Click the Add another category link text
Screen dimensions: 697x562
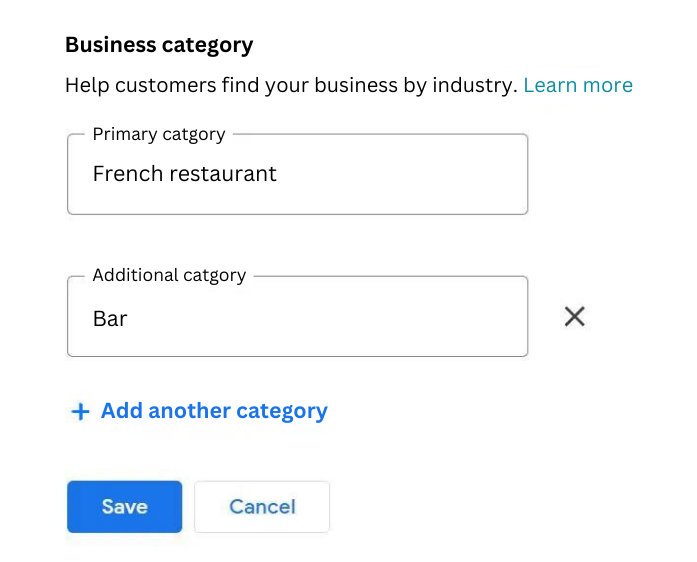point(214,411)
